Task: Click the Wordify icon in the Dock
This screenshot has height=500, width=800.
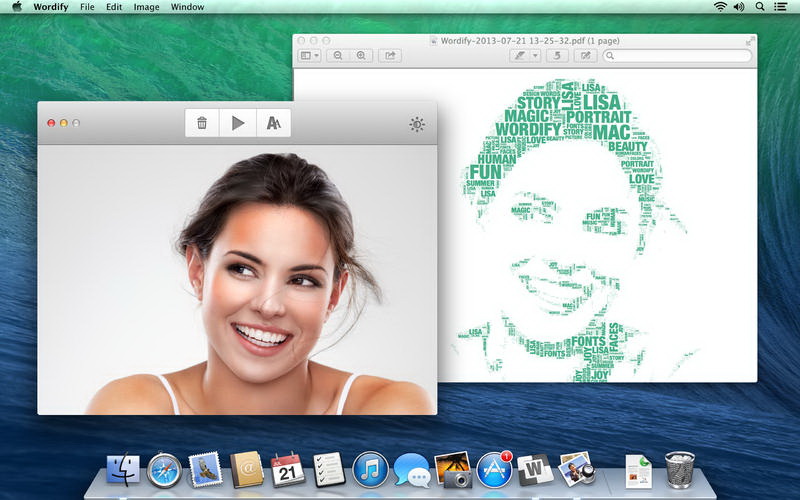Action: (535, 470)
